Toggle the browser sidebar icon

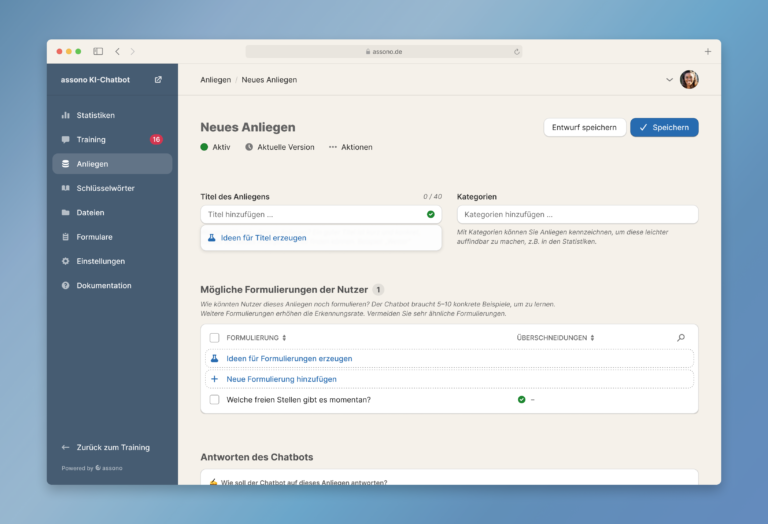coord(98,51)
